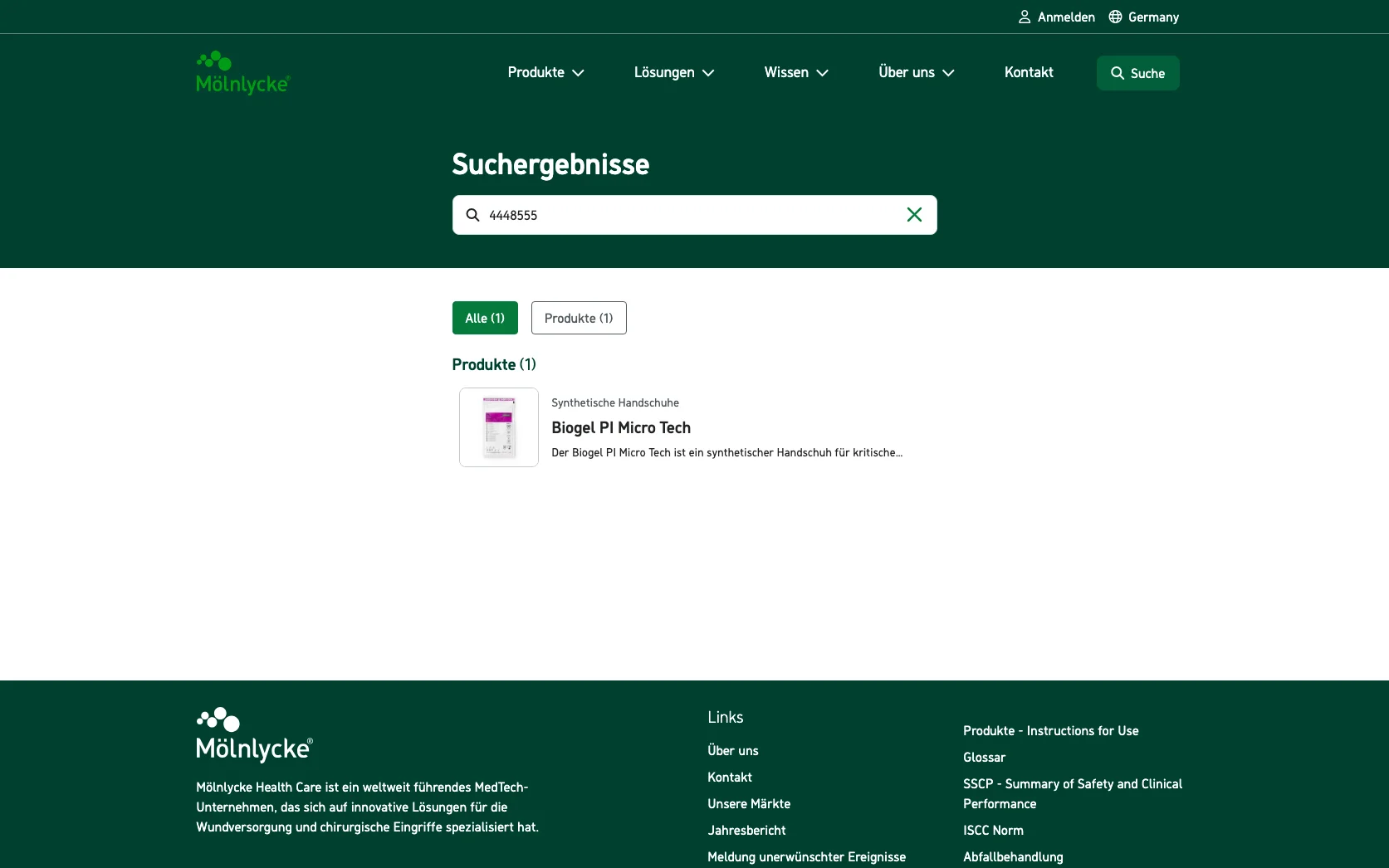Screen dimensions: 1389x868
Task: Open footer link Über uns
Action: 733,750
